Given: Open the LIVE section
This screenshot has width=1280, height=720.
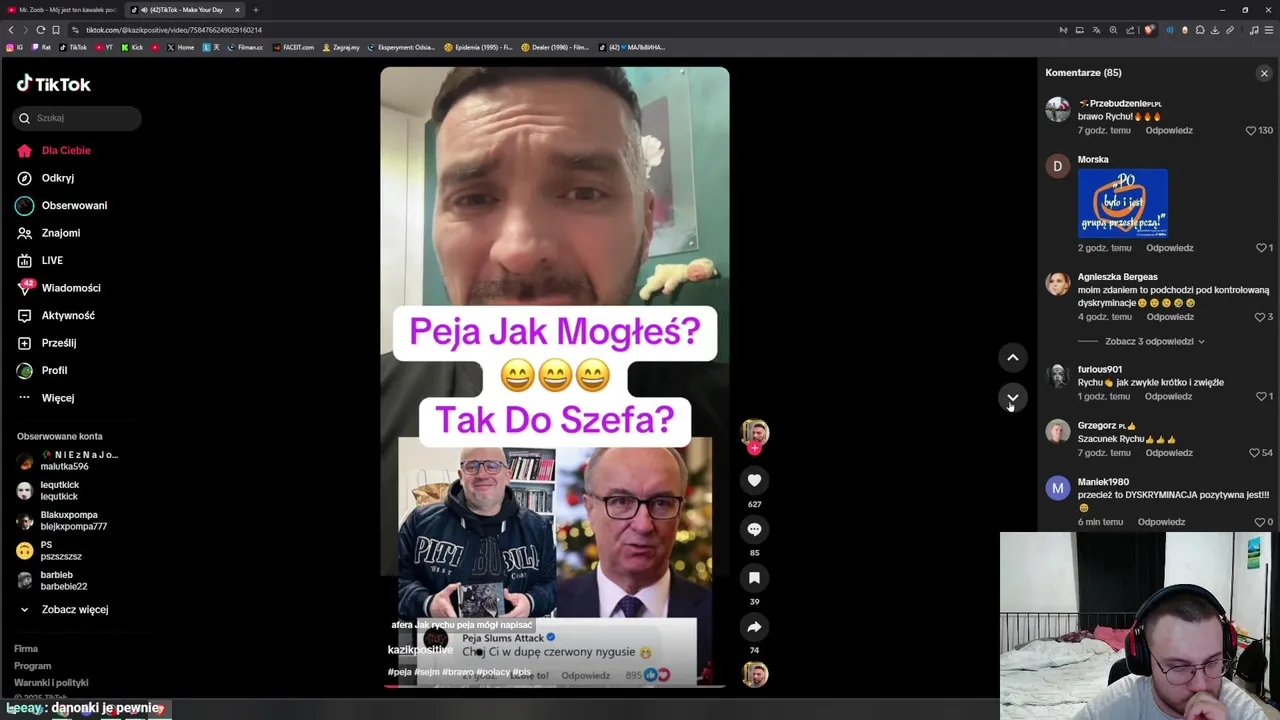Looking at the screenshot, I should click(x=39, y=260).
